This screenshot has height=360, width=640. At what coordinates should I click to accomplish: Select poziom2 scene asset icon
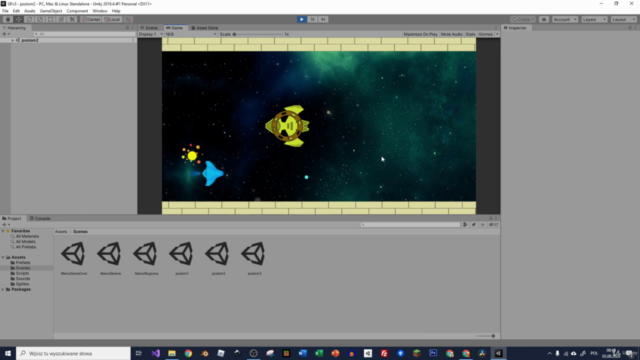pos(218,254)
